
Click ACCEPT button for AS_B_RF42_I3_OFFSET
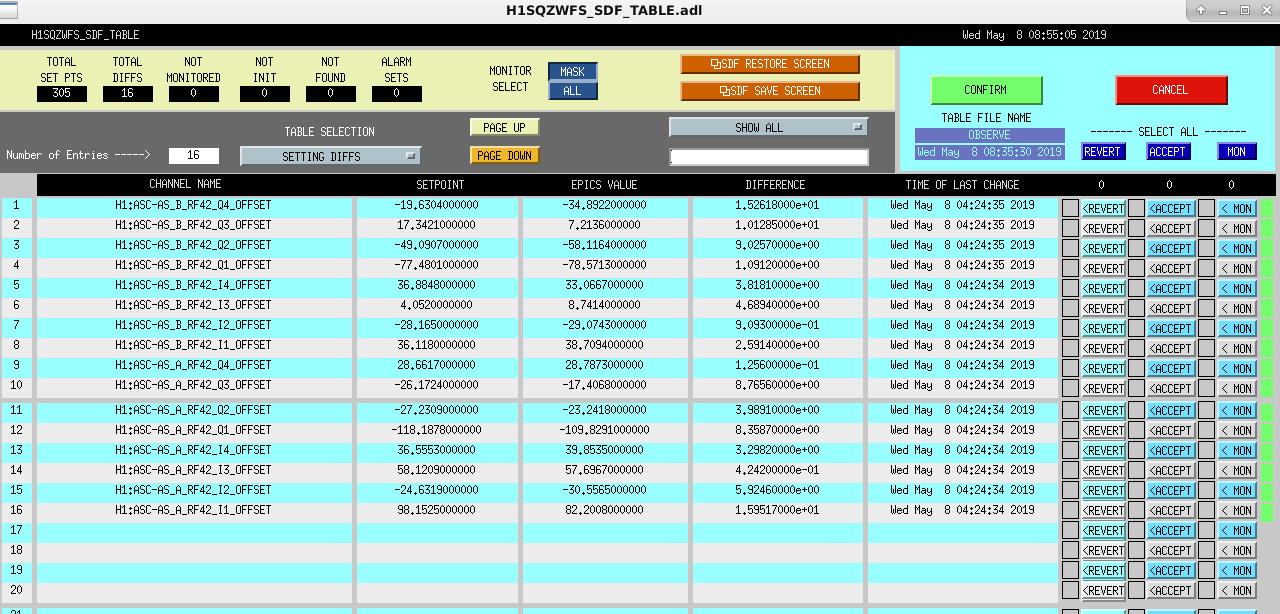1171,308
